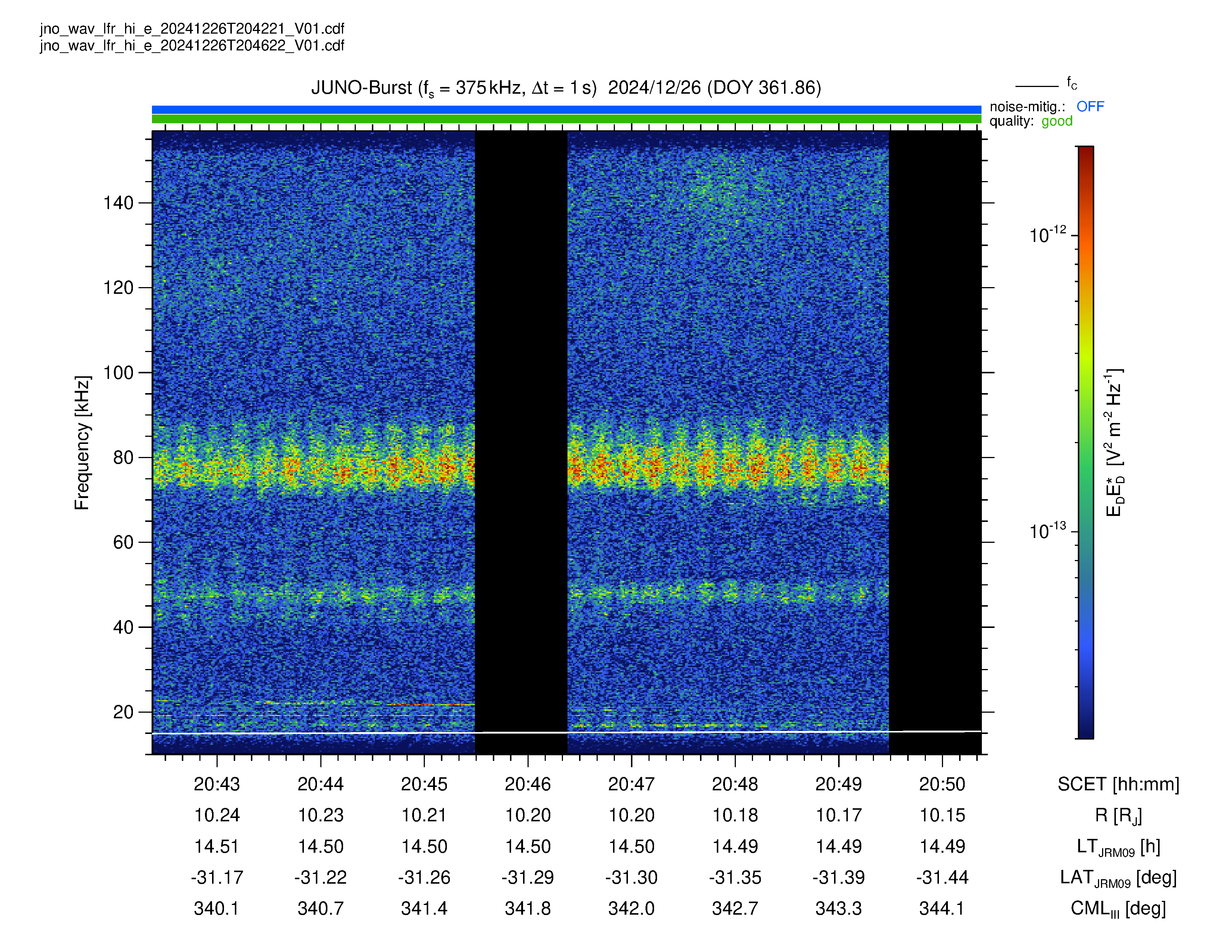Click the 20:46 time axis label

pyautogui.click(x=528, y=784)
